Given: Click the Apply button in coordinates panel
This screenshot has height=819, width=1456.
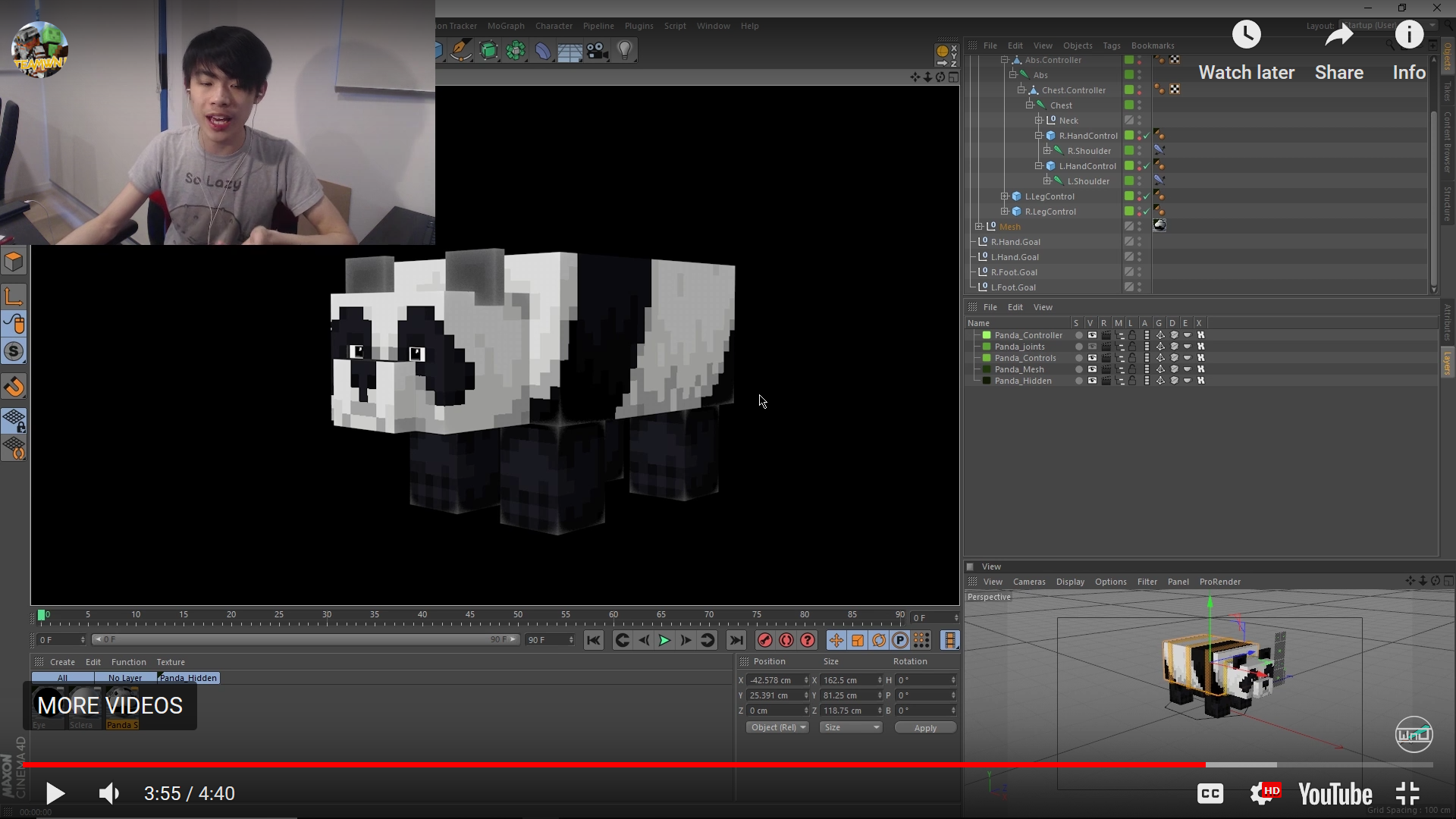Looking at the screenshot, I should [x=925, y=728].
